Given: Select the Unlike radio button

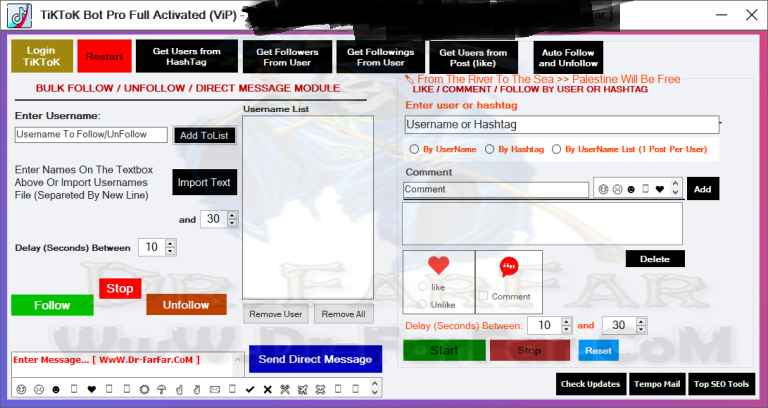Looking at the screenshot, I should click(422, 304).
